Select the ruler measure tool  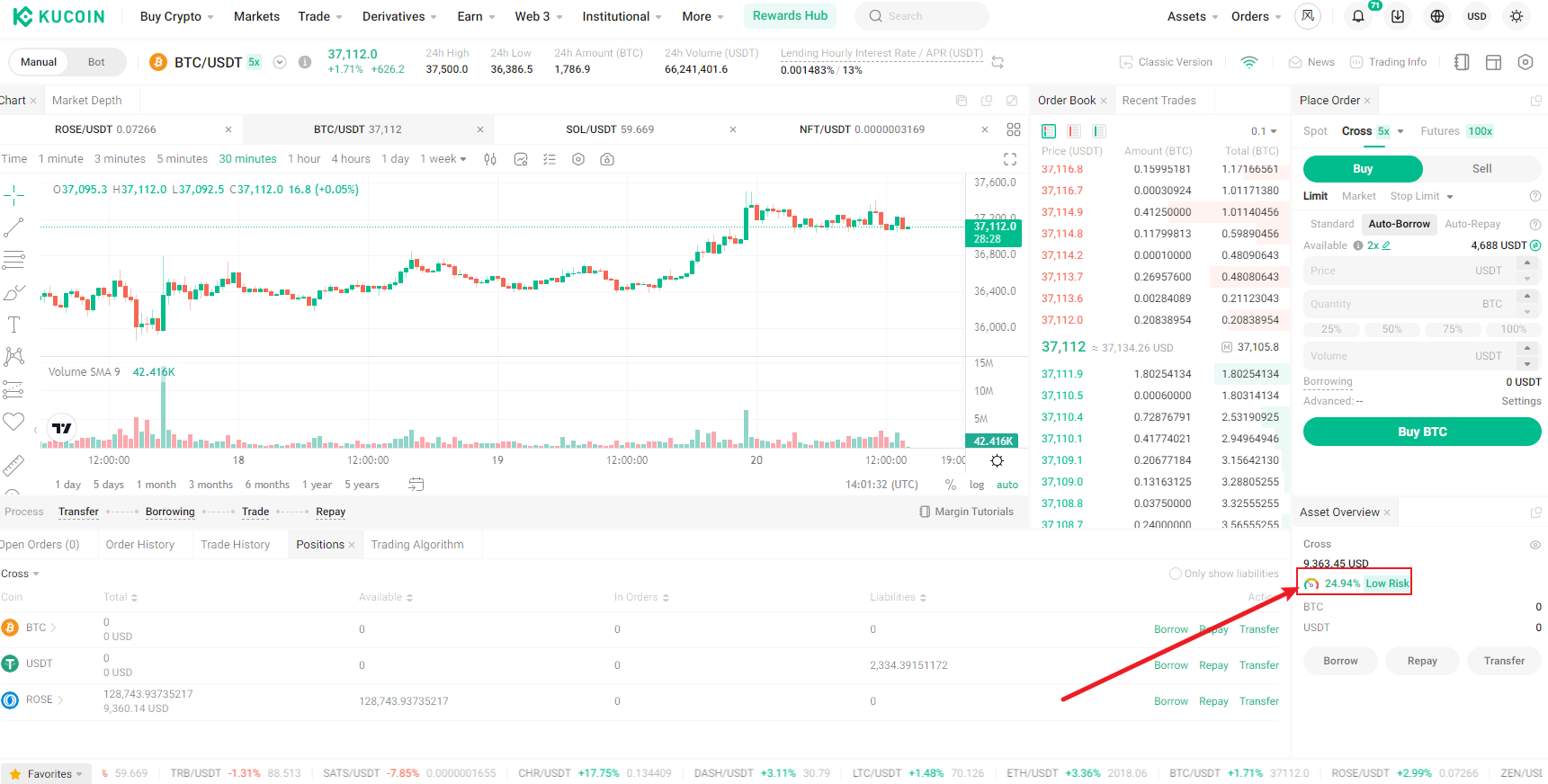pos(13,466)
